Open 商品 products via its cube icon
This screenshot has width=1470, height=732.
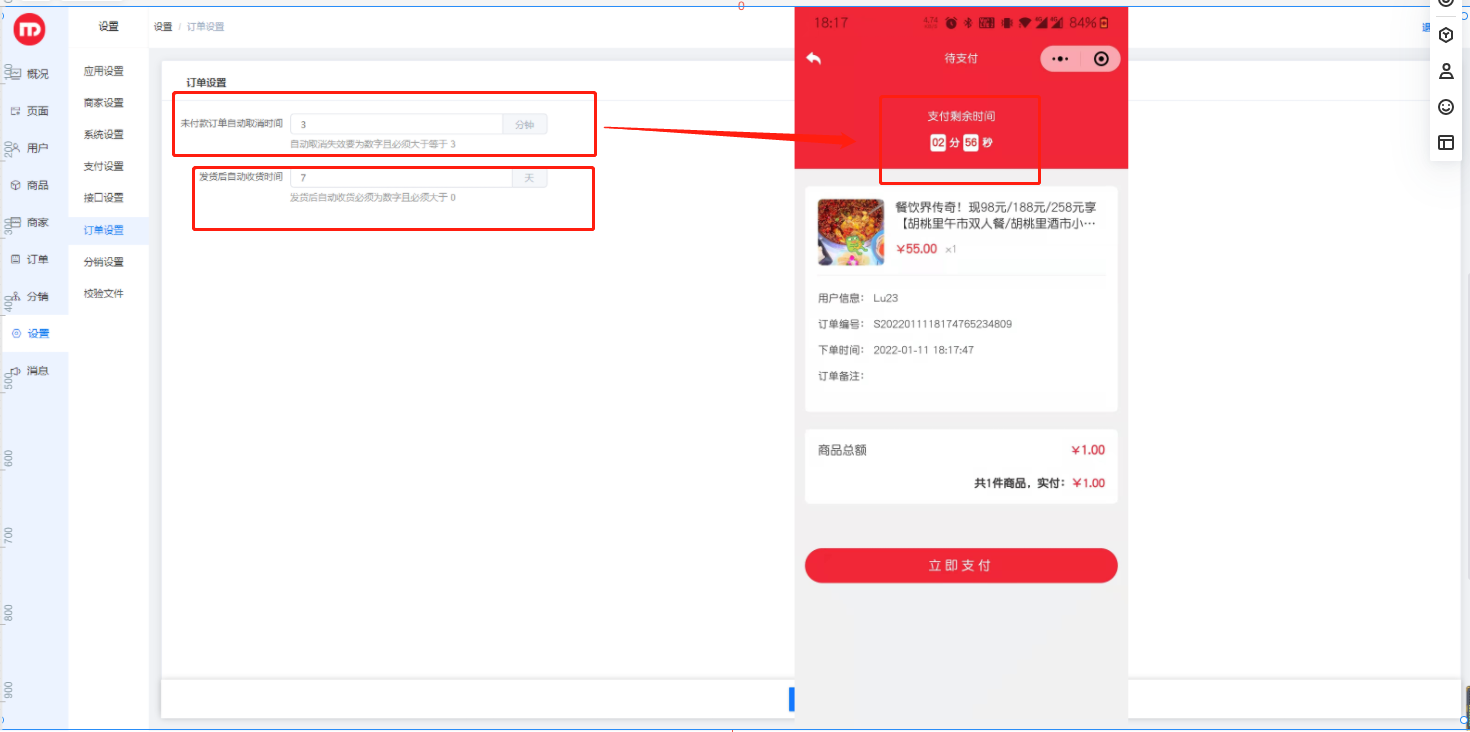[x=15, y=185]
